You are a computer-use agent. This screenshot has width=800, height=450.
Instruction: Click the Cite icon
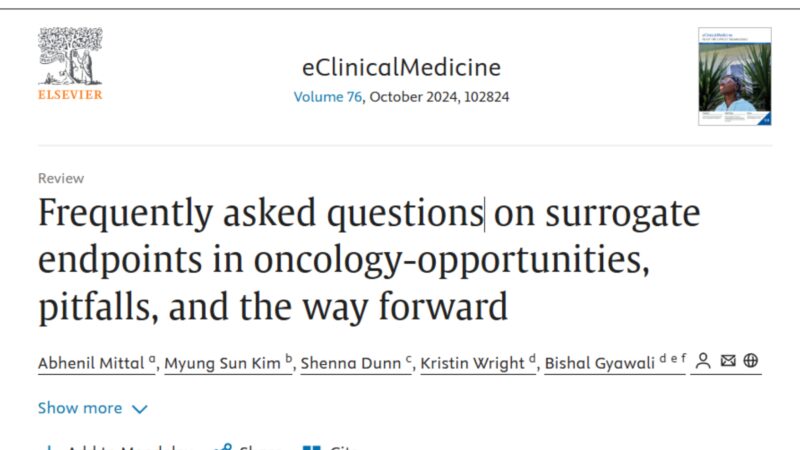(312, 447)
